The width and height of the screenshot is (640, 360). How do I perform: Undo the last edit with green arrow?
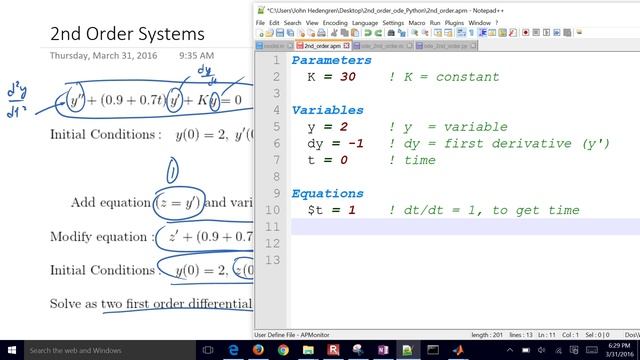coord(368,33)
